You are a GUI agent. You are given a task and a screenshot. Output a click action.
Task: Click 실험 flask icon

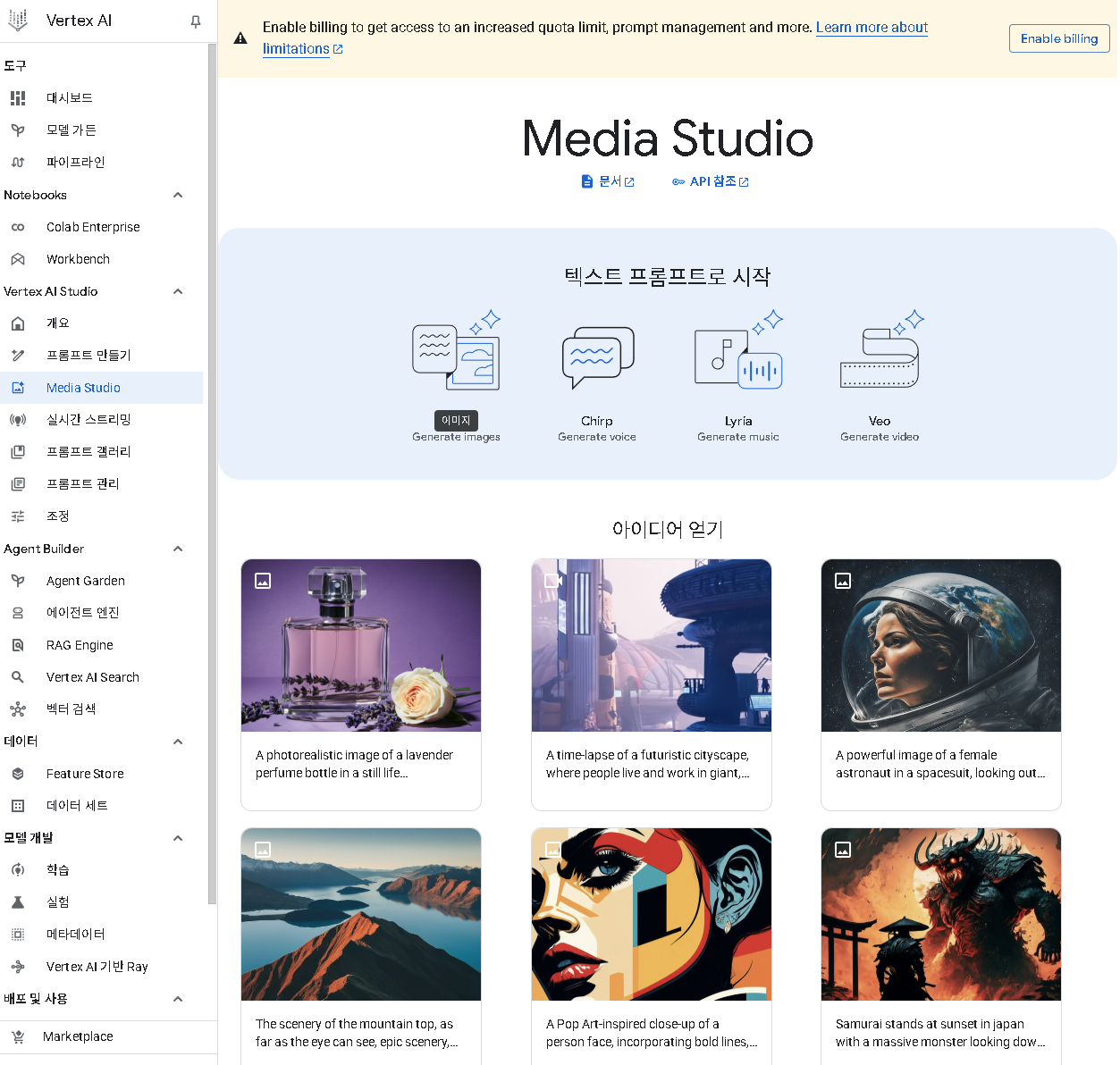point(18,902)
